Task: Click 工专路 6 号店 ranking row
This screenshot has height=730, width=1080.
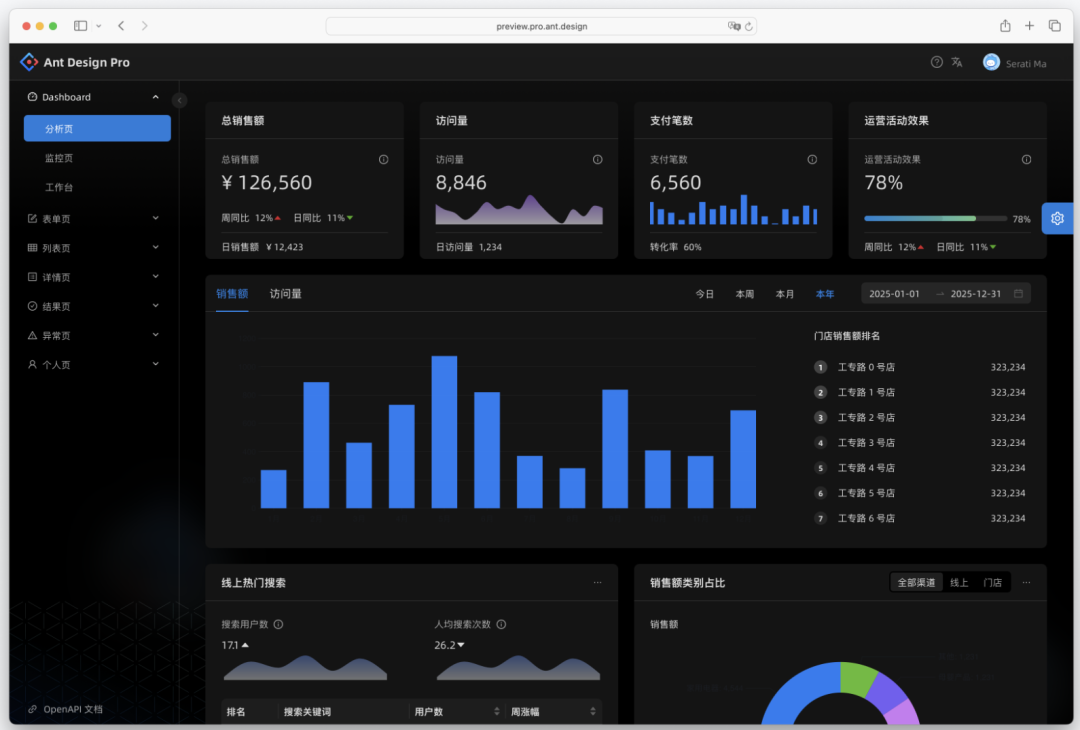Action: point(920,518)
